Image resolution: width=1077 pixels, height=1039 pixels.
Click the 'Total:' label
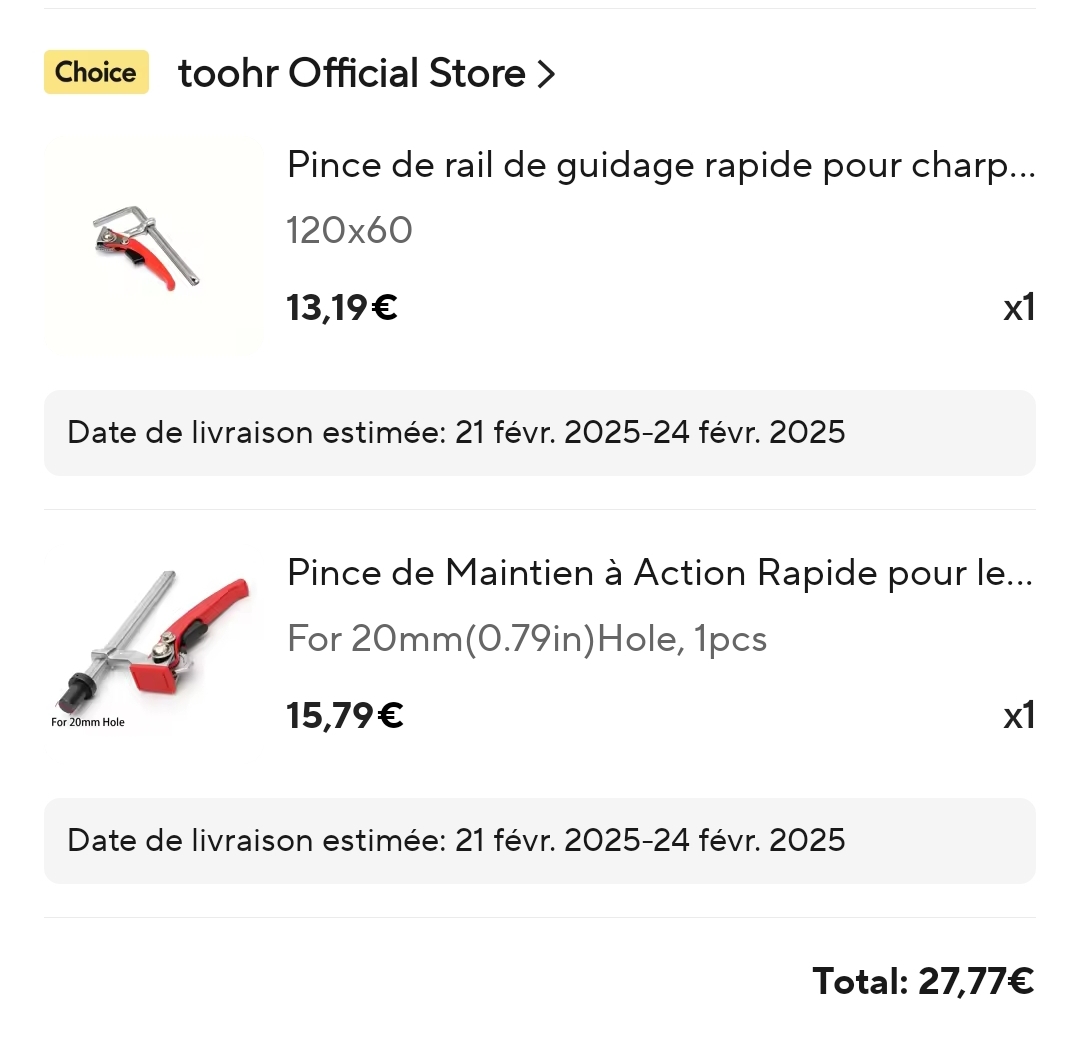point(860,982)
